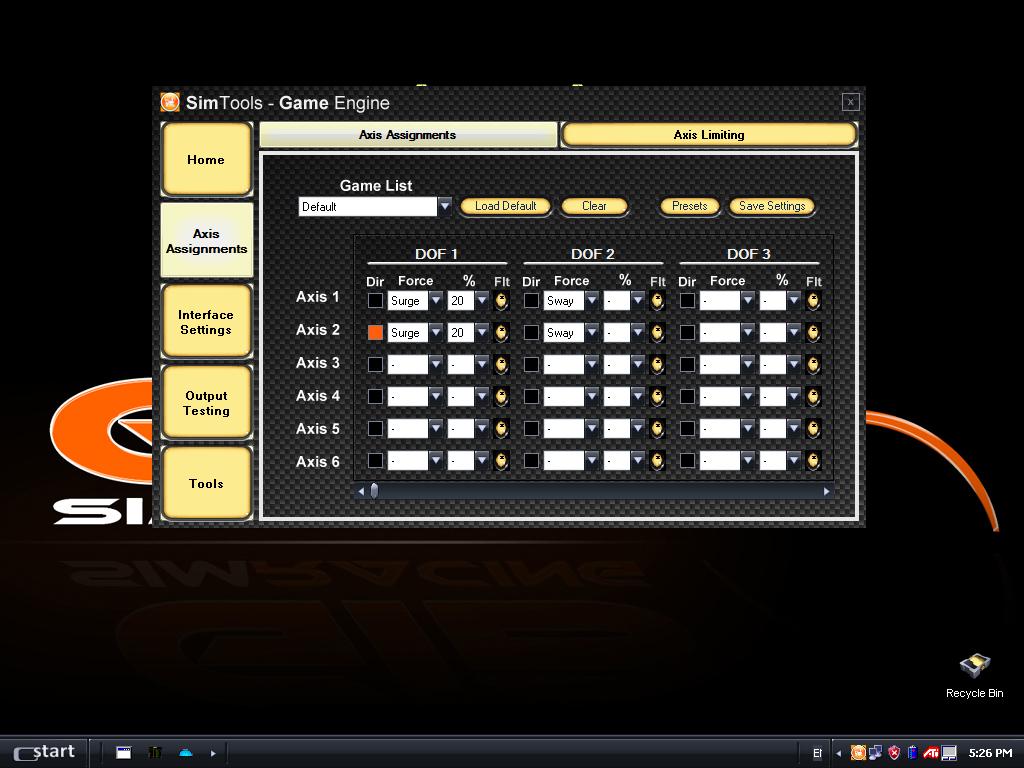This screenshot has width=1024, height=768.
Task: Open the Windows start menu
Action: point(44,752)
